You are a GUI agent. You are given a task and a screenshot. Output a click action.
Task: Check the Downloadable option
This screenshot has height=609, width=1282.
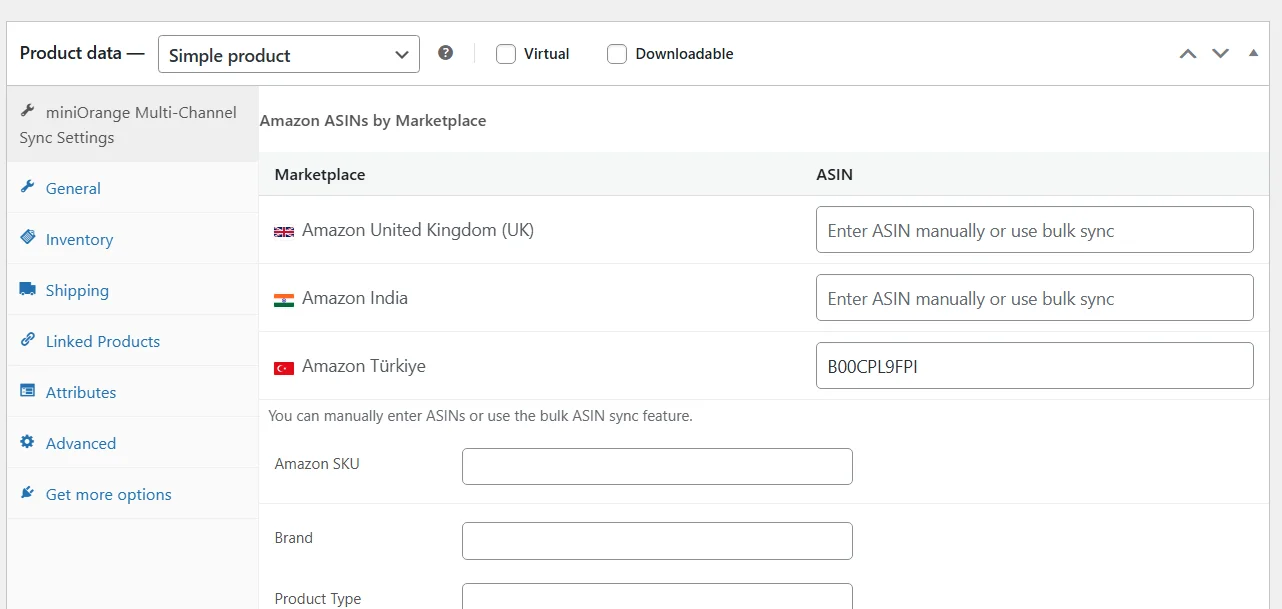click(x=617, y=53)
